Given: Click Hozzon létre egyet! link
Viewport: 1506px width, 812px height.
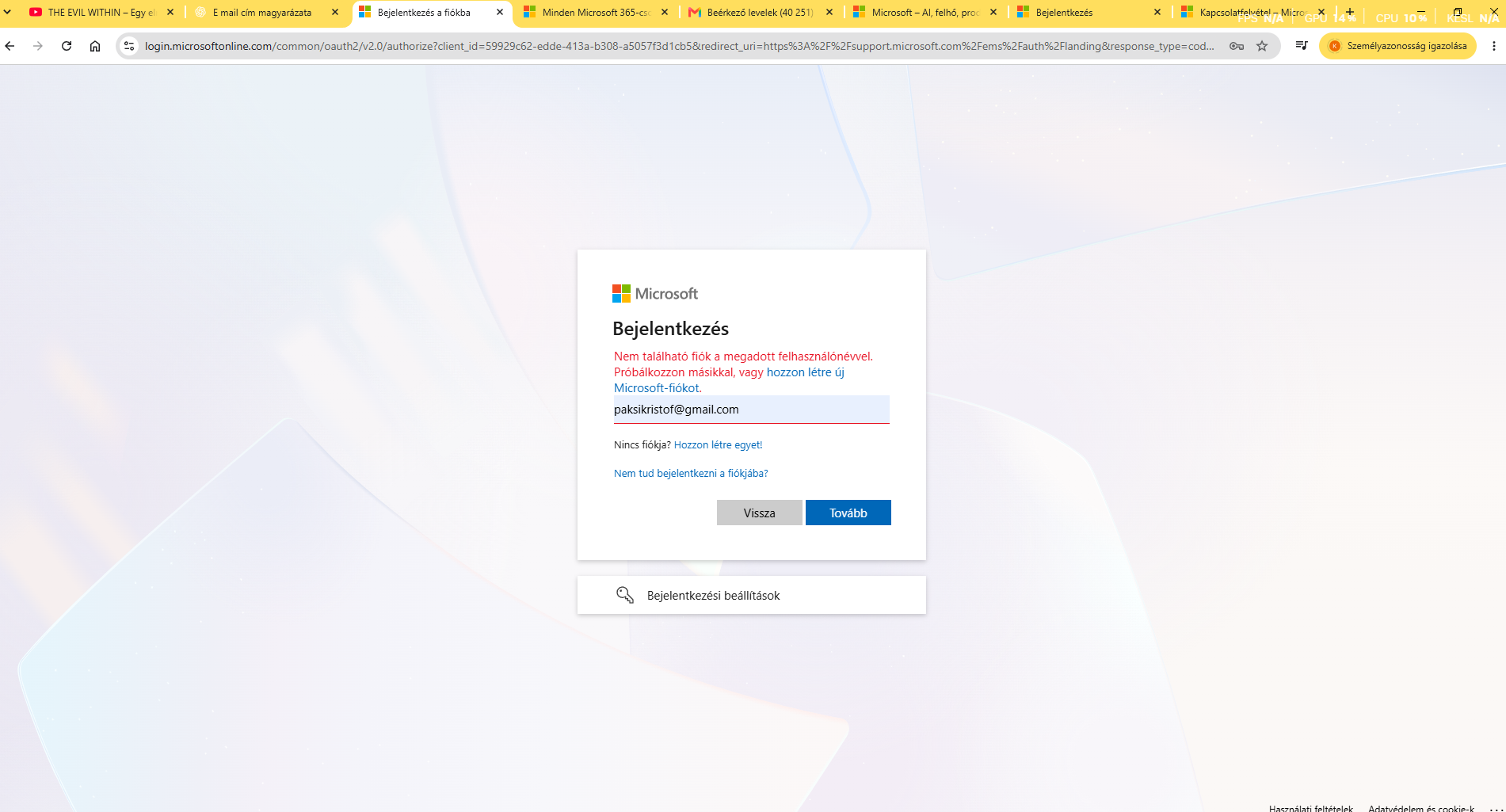Looking at the screenshot, I should click(x=718, y=445).
